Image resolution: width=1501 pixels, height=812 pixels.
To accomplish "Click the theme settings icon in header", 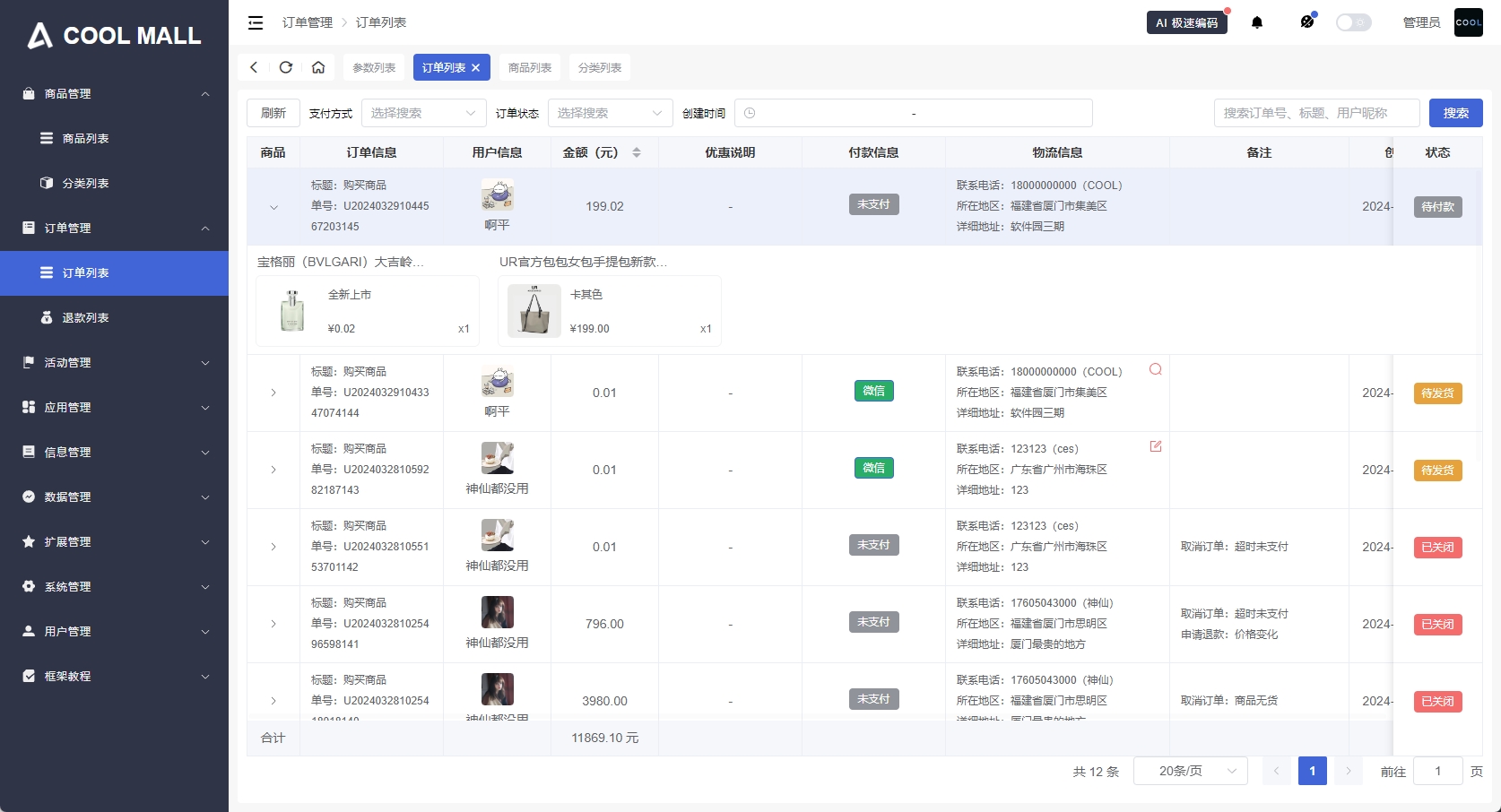I will point(1307,22).
